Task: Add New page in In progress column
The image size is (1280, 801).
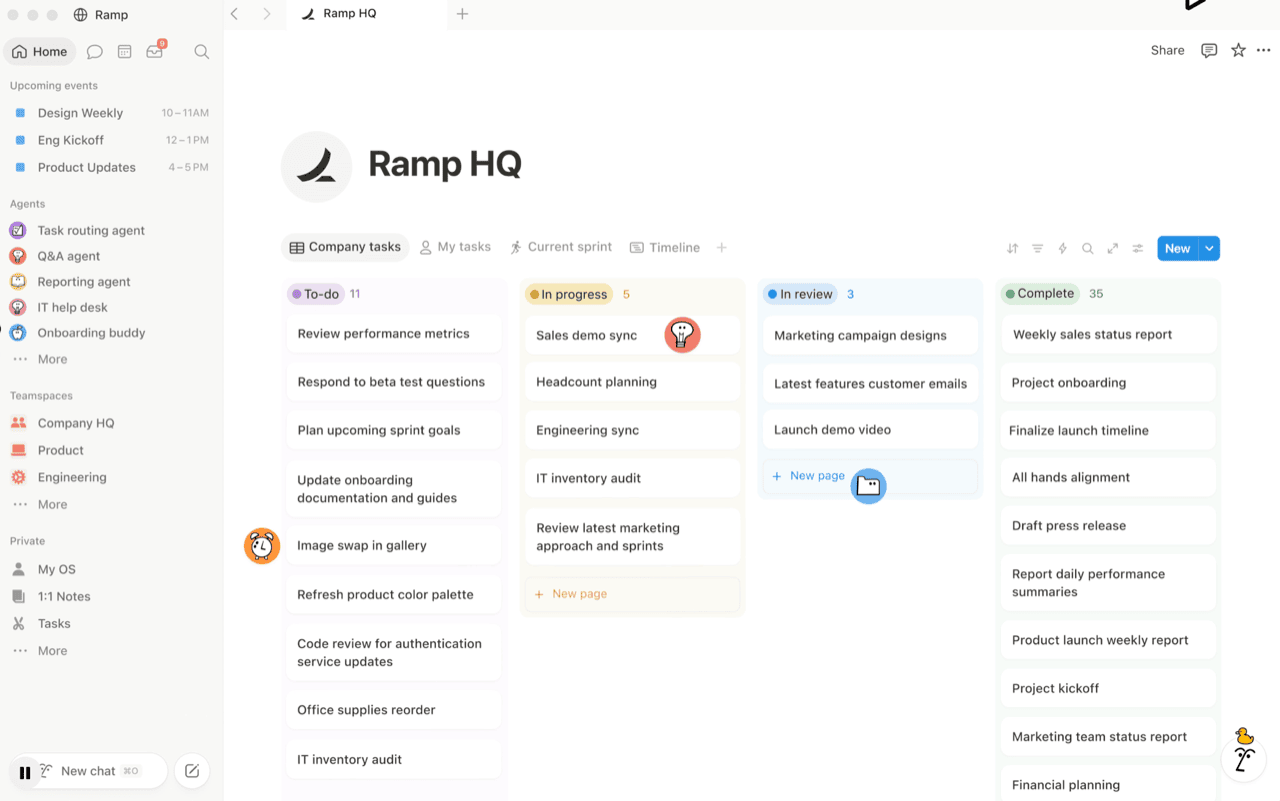Action: [x=632, y=594]
